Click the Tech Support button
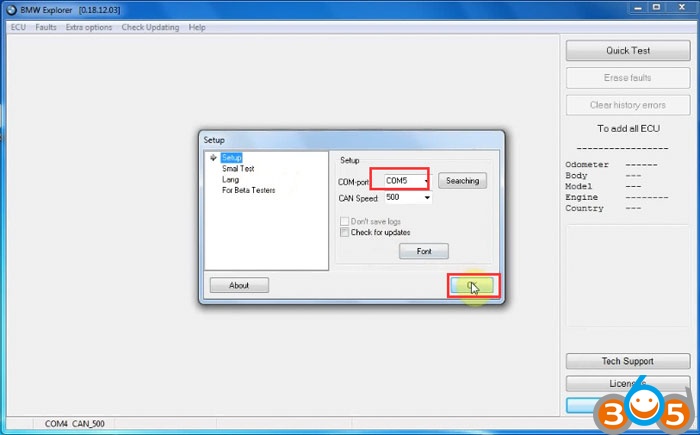 pyautogui.click(x=627, y=361)
